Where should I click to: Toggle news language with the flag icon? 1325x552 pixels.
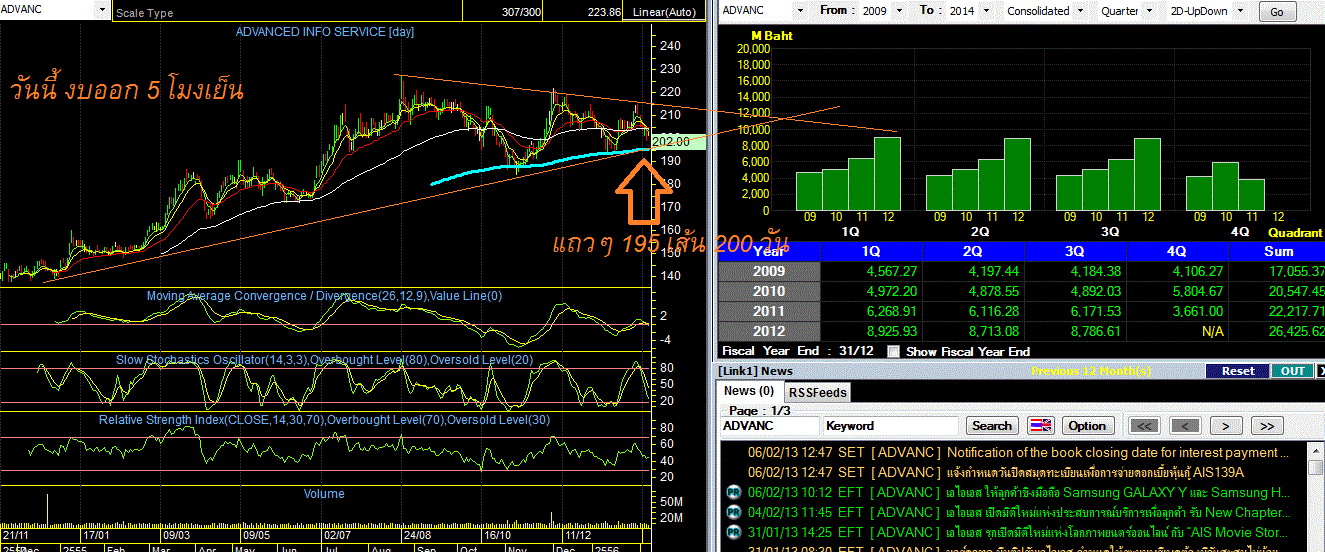point(1041,425)
